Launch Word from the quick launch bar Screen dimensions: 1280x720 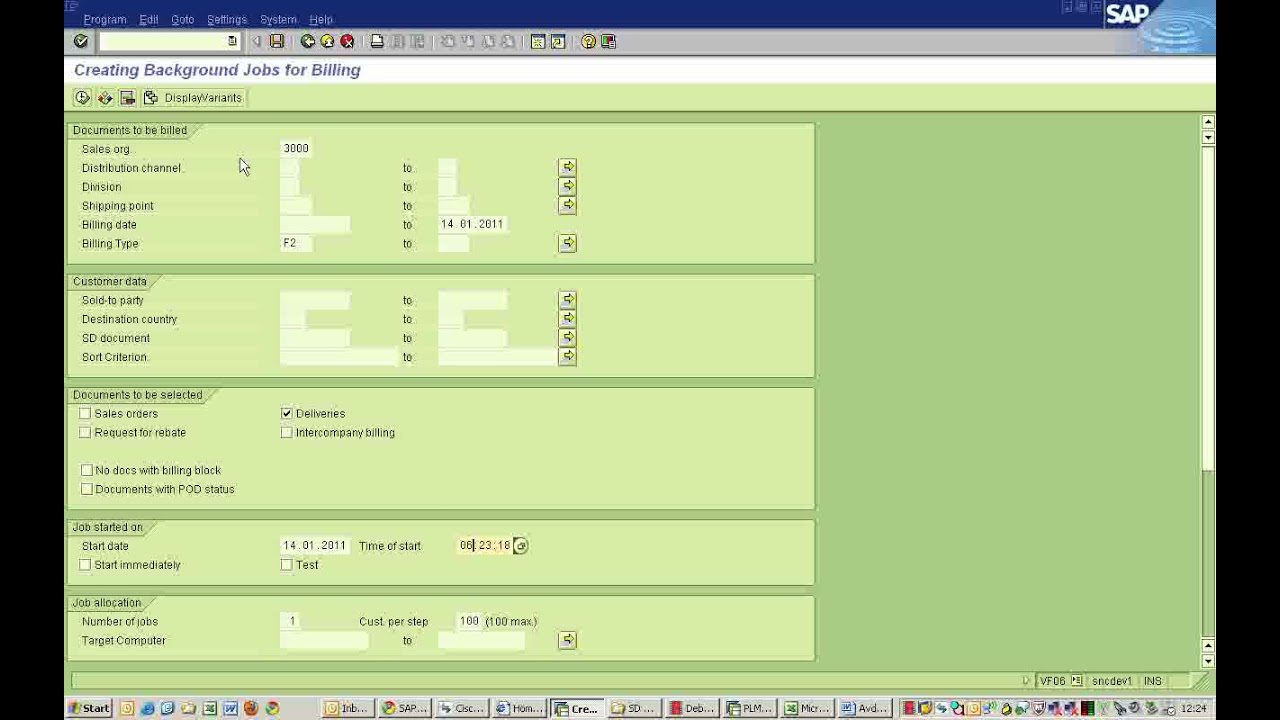230,708
